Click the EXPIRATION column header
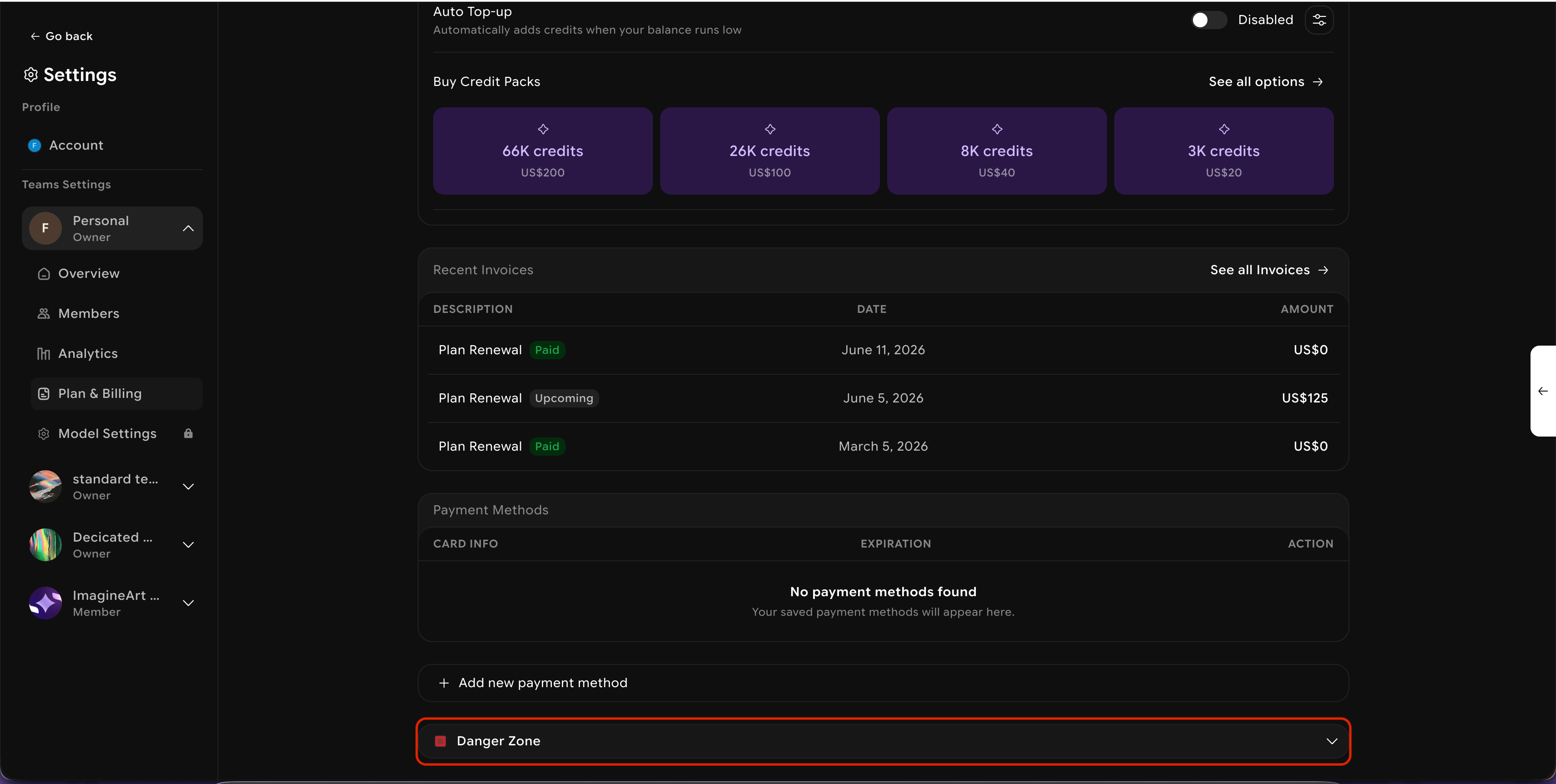The height and width of the screenshot is (784, 1556). pos(896,544)
